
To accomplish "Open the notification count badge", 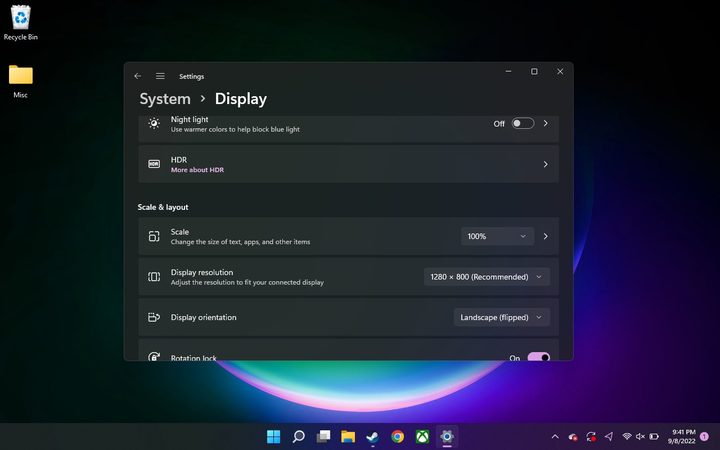I will pyautogui.click(x=704, y=436).
